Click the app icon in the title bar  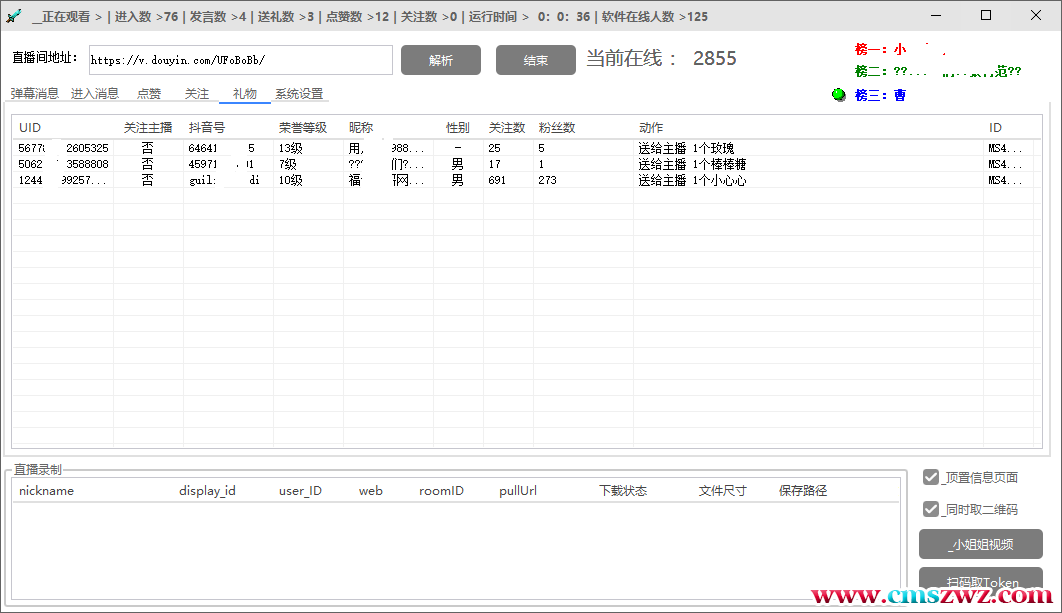[13, 16]
